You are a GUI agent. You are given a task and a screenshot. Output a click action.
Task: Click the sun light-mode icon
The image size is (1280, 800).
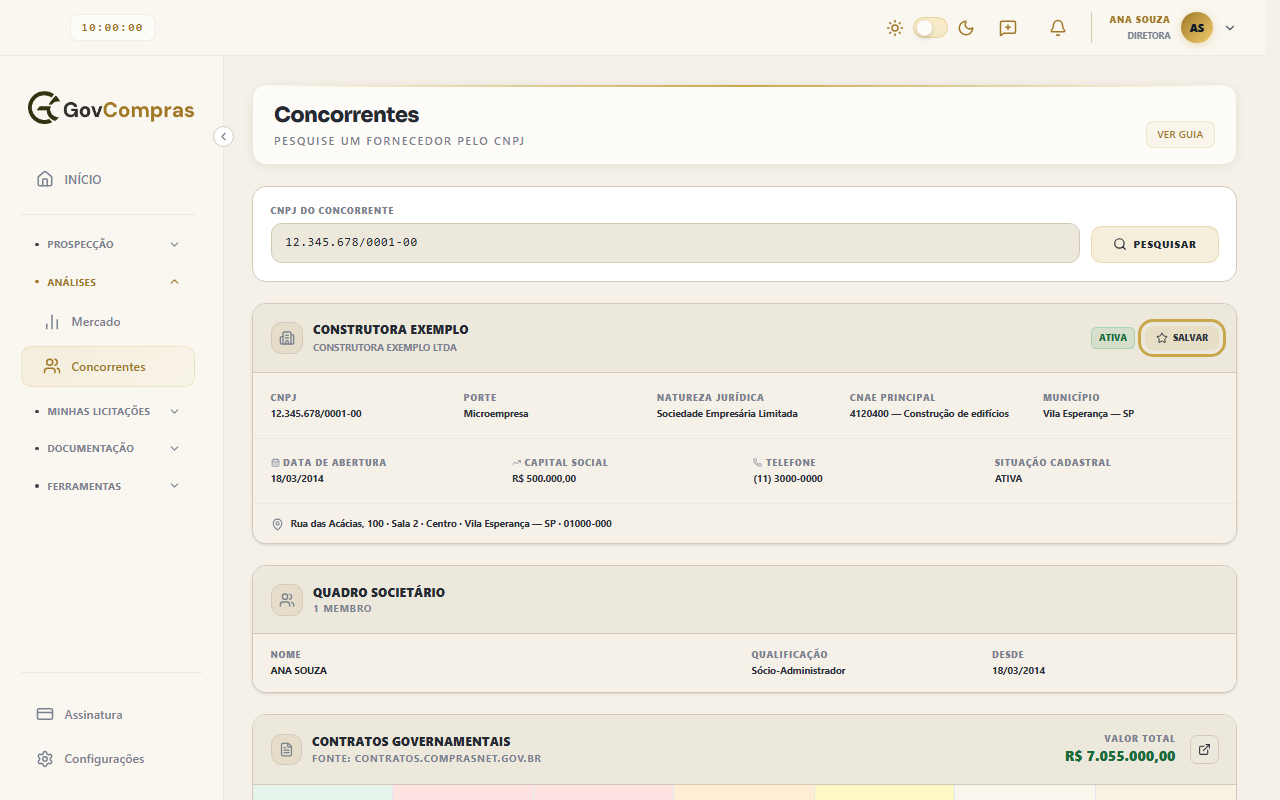(895, 28)
